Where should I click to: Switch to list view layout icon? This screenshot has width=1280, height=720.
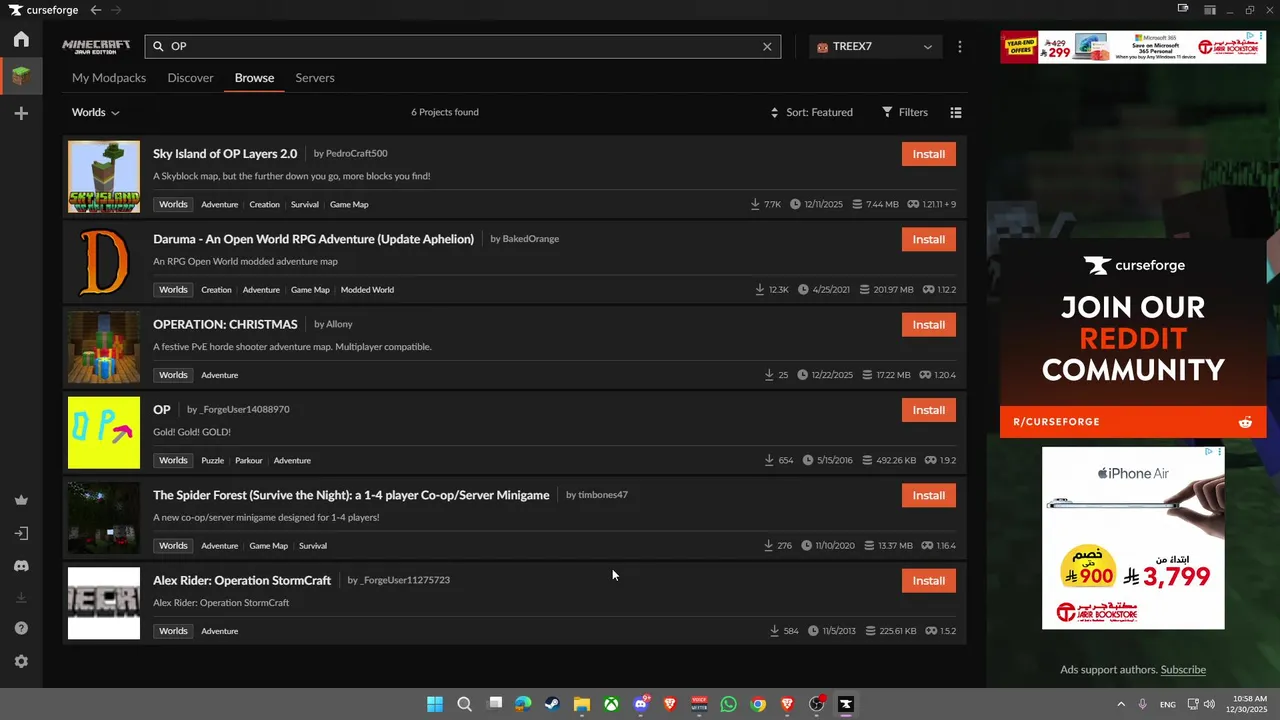tap(956, 113)
